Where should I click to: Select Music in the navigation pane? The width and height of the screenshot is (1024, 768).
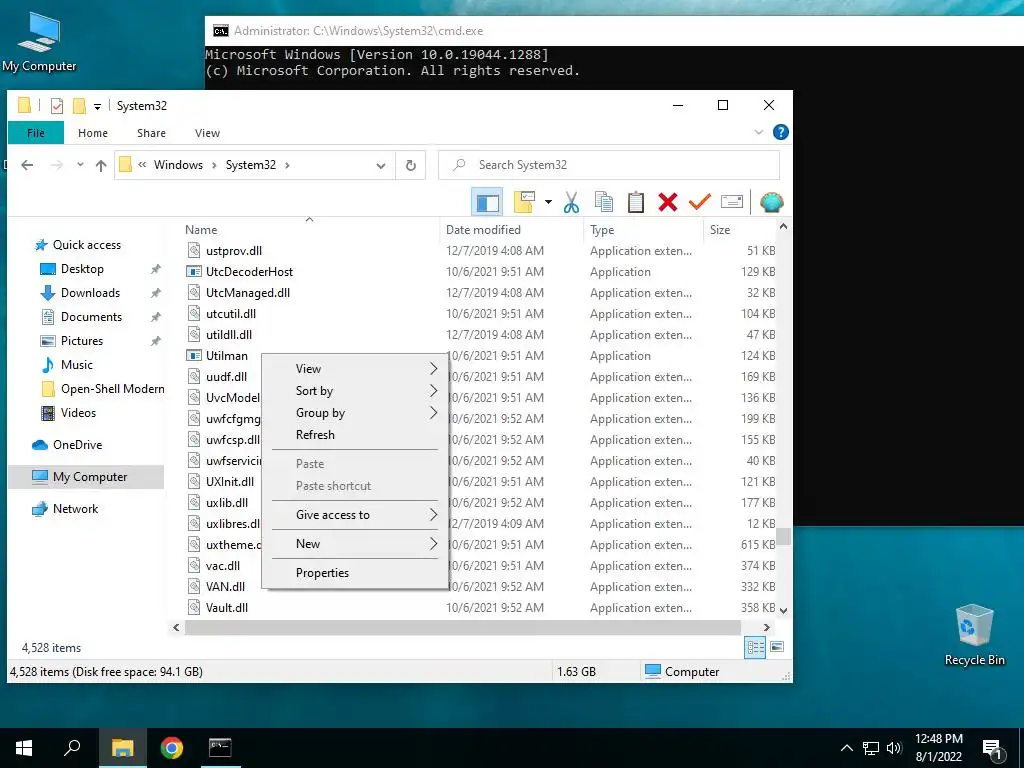(76, 365)
